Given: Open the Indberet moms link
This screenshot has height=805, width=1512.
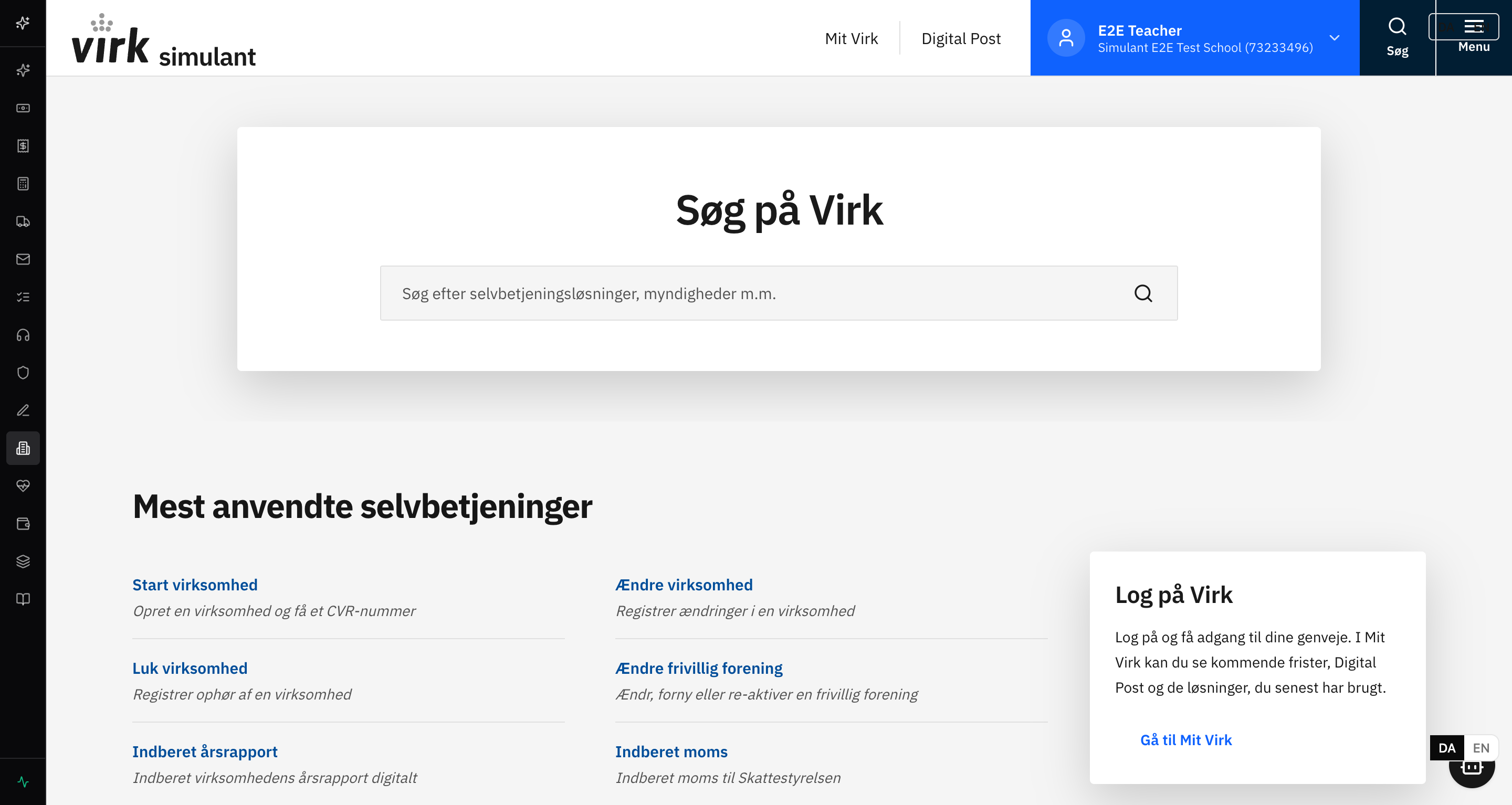Looking at the screenshot, I should (x=671, y=751).
